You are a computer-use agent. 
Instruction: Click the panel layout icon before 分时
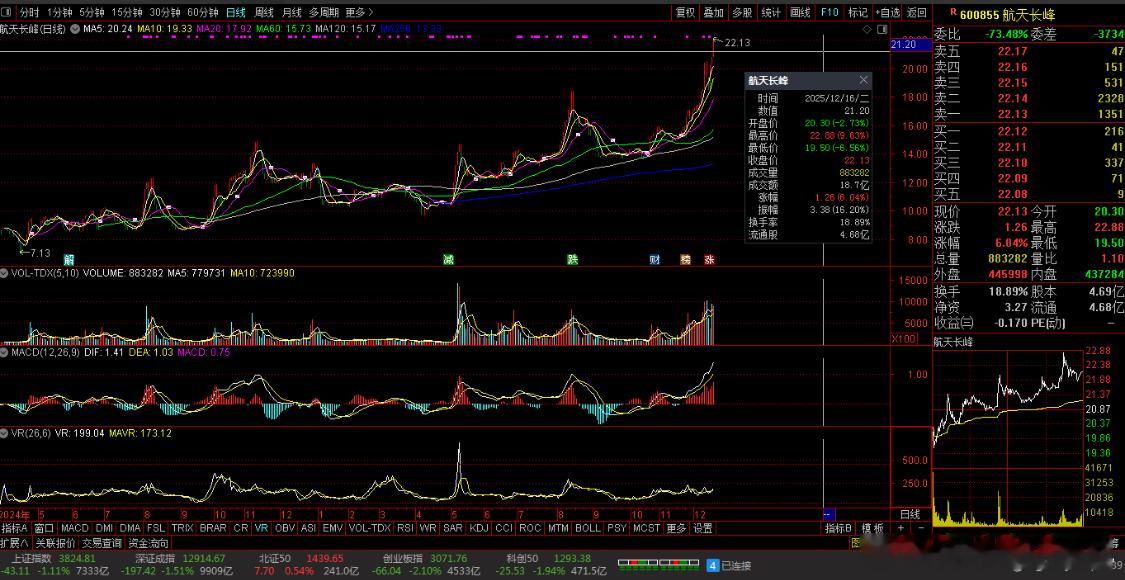[6, 12]
